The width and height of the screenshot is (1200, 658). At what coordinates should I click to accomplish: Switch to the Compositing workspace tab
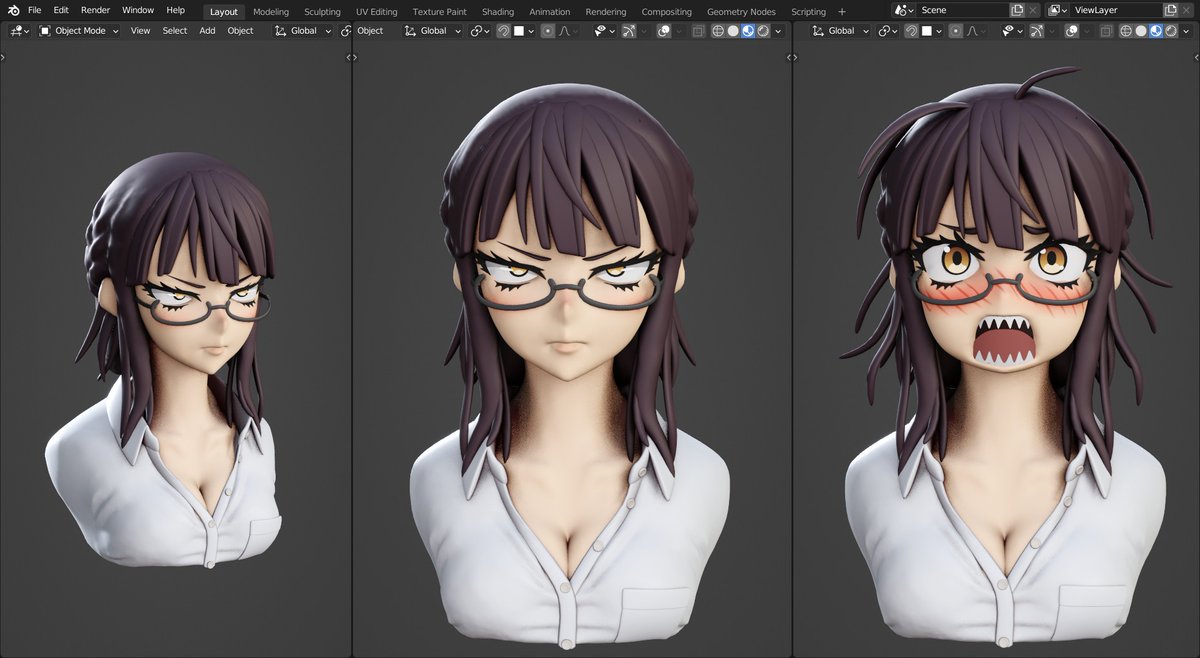[x=666, y=12]
